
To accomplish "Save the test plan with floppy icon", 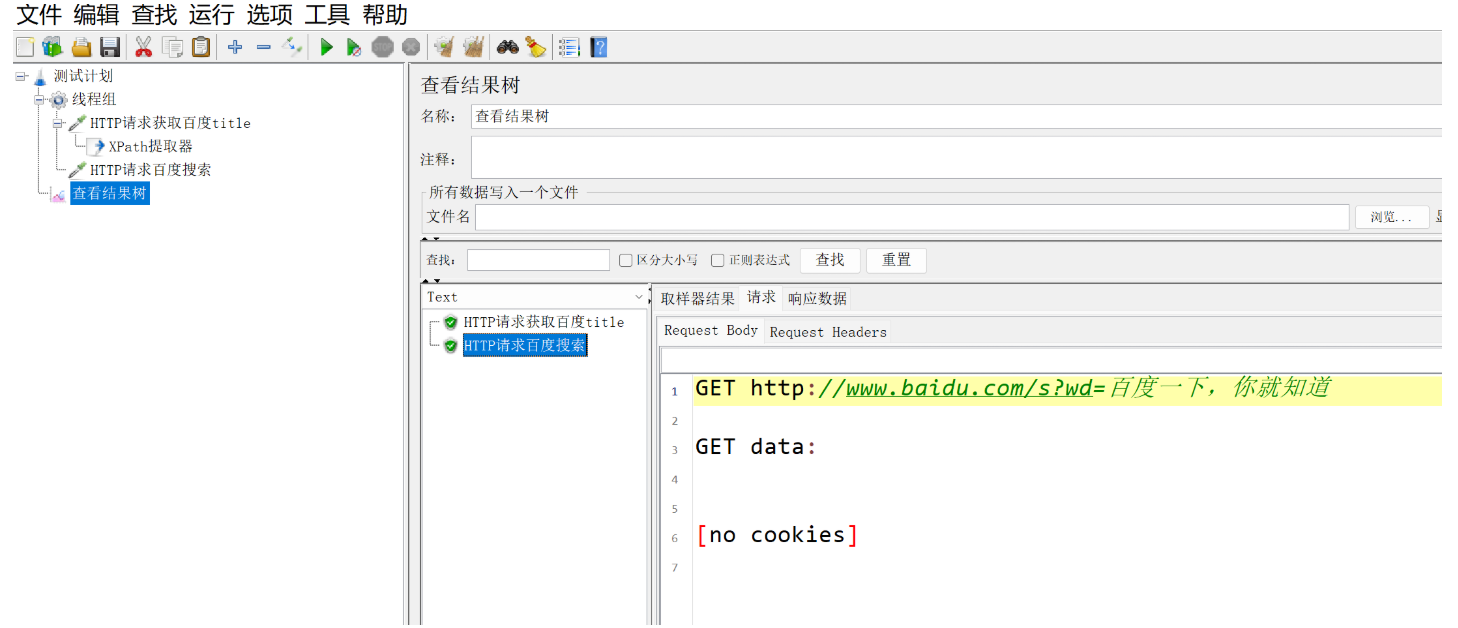I will tap(110, 47).
